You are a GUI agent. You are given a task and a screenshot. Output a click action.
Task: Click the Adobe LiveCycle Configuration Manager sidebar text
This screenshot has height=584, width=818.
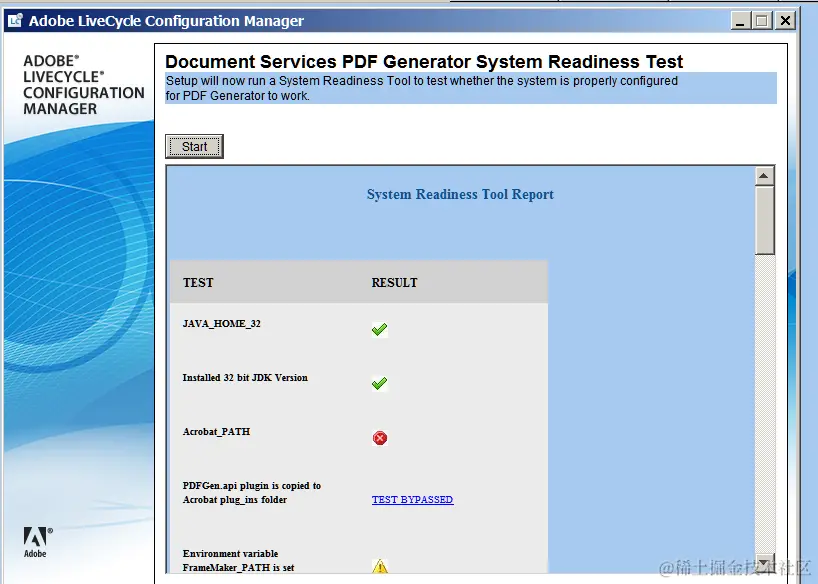pos(83,85)
